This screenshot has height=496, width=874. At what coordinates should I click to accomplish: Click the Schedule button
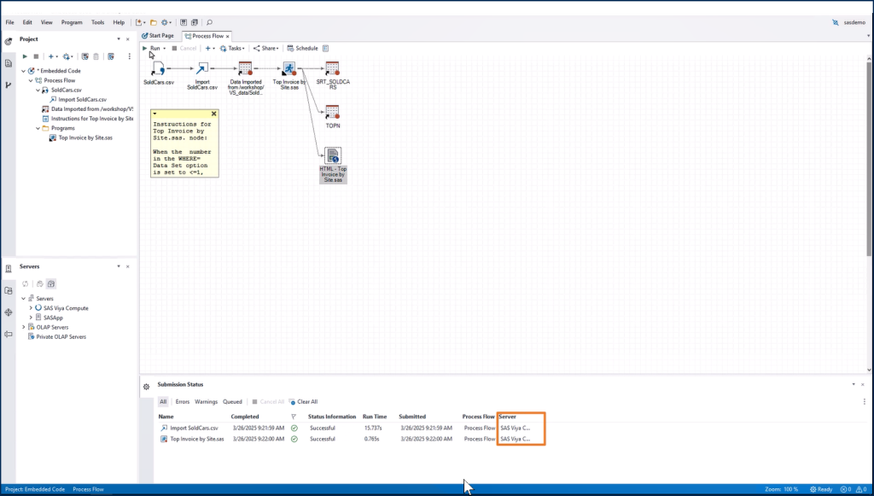coord(303,48)
